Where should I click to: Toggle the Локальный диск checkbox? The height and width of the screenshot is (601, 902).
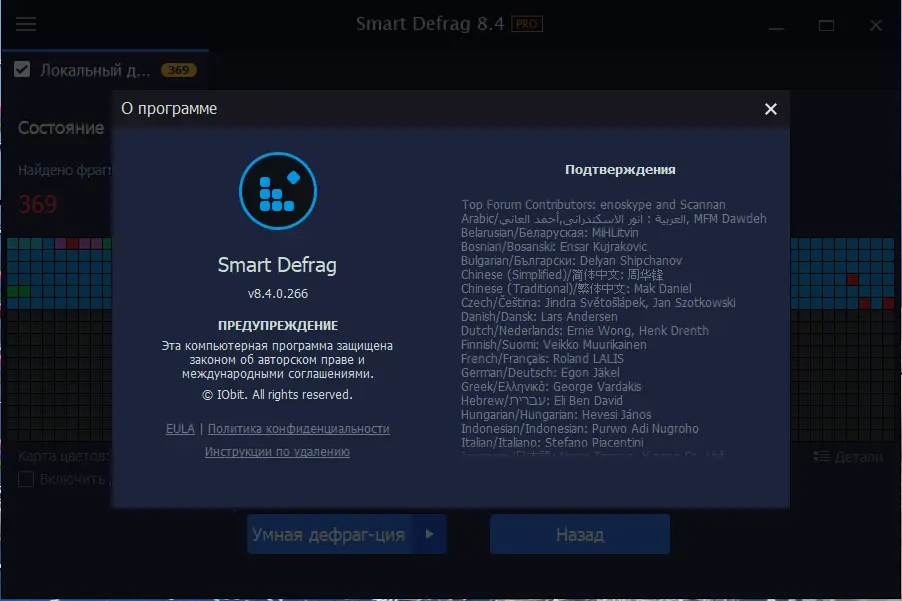(22, 70)
